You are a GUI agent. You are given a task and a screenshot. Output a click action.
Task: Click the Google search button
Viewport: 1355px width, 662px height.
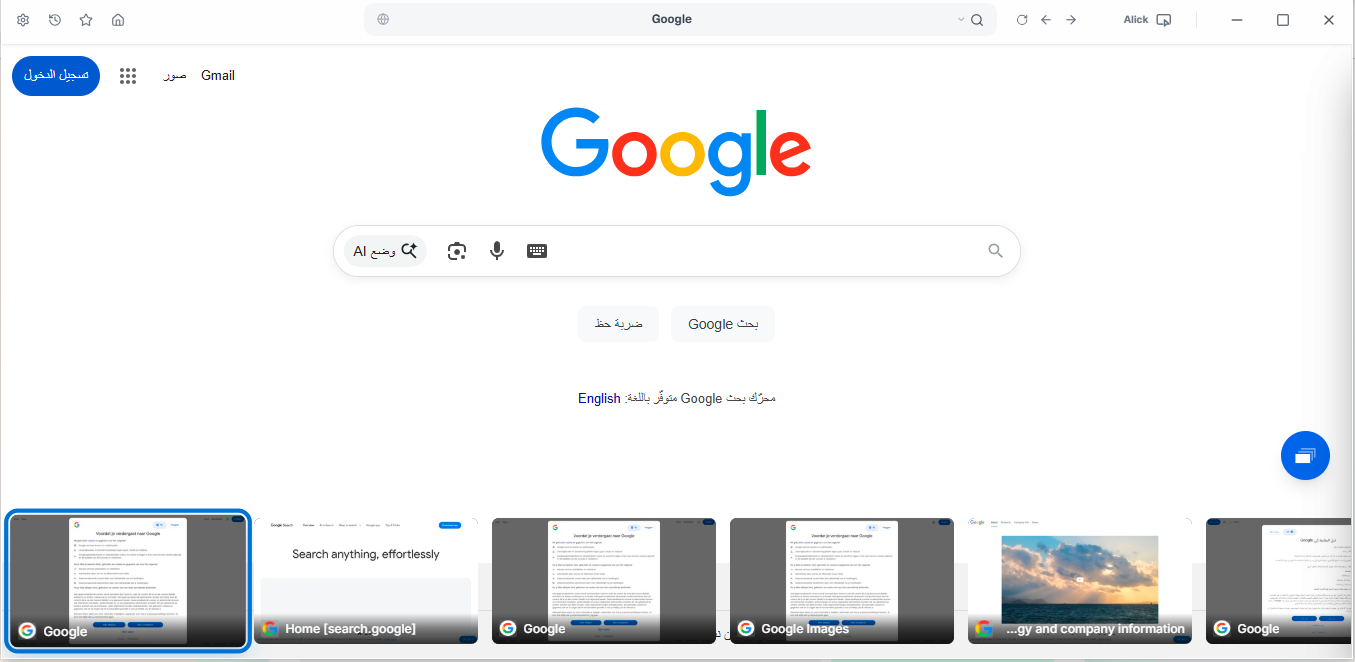722,324
